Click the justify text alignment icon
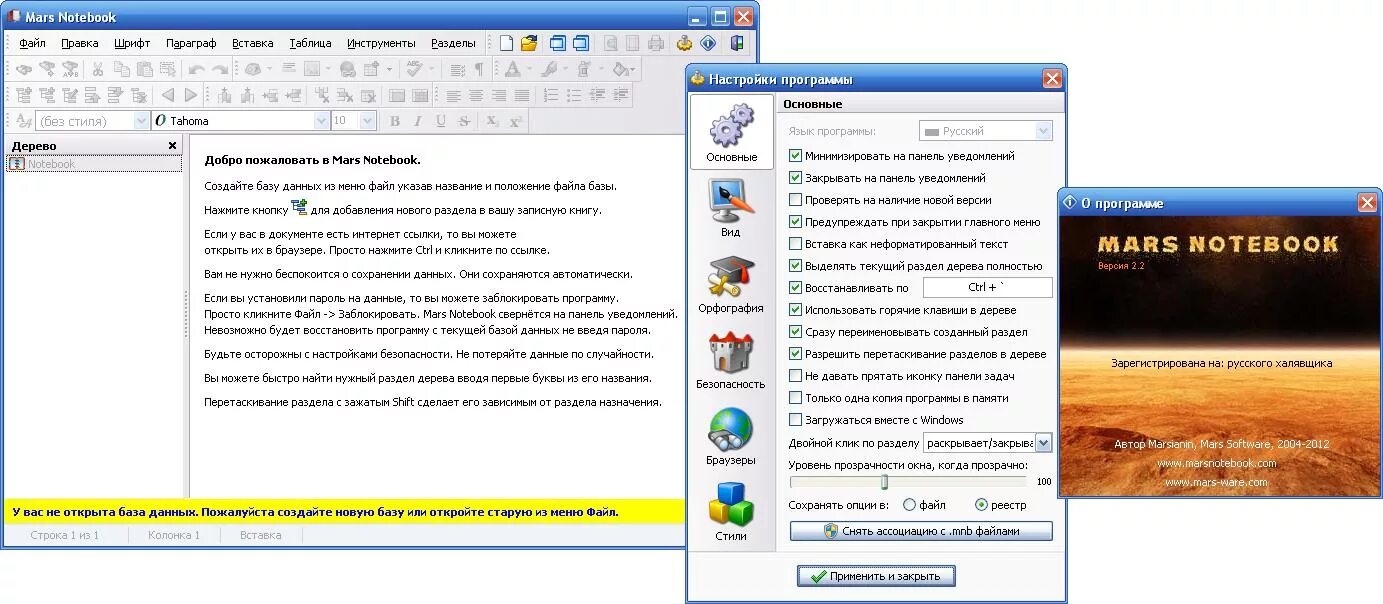This screenshot has width=1383, height=604. tap(522, 95)
